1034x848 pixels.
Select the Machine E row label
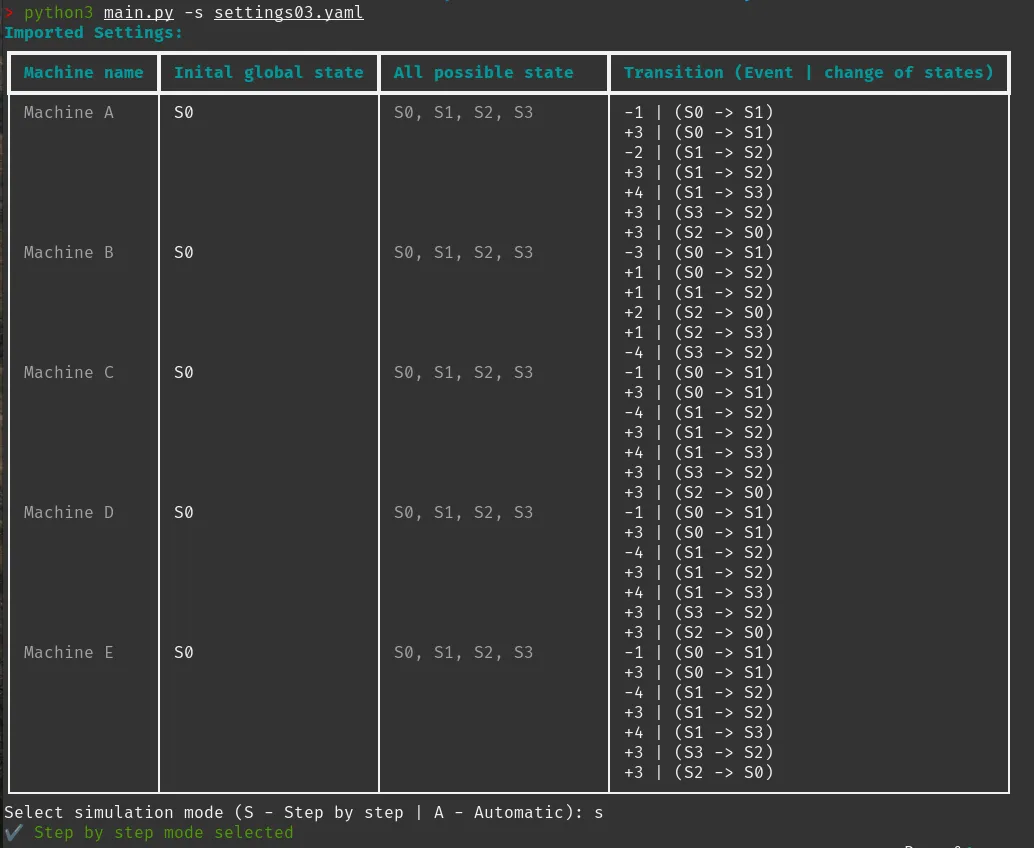[x=69, y=653]
